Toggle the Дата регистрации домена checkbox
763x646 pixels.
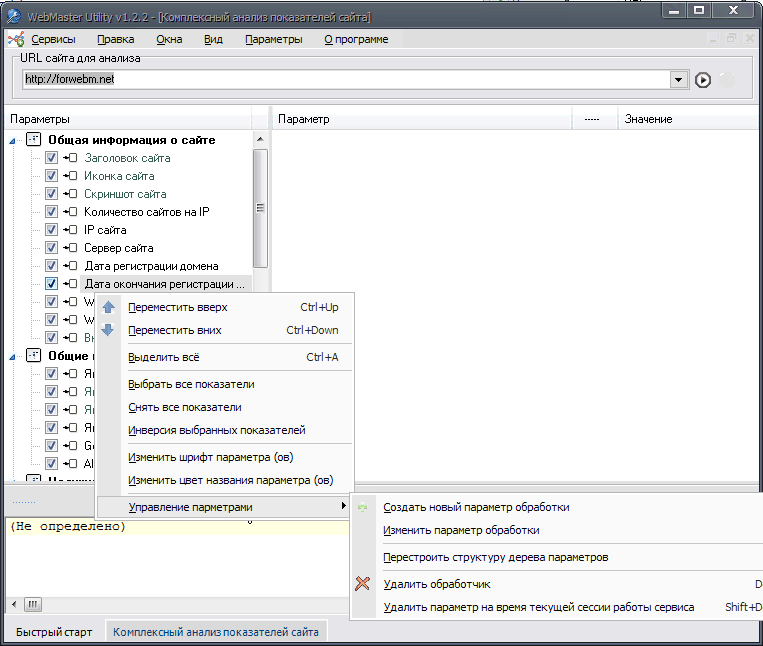pyautogui.click(x=51, y=266)
